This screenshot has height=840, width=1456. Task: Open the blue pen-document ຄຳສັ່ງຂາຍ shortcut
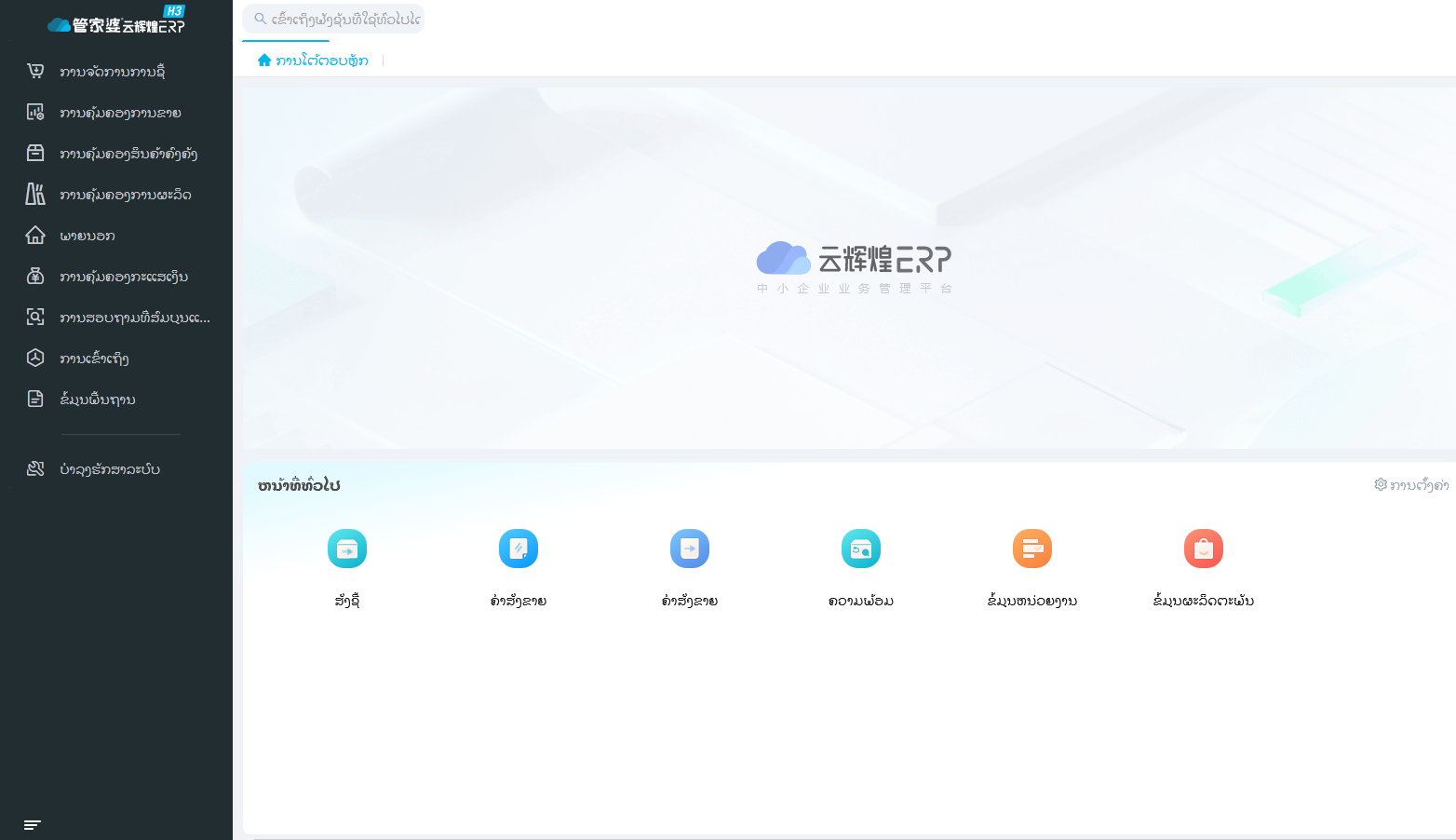point(519,549)
